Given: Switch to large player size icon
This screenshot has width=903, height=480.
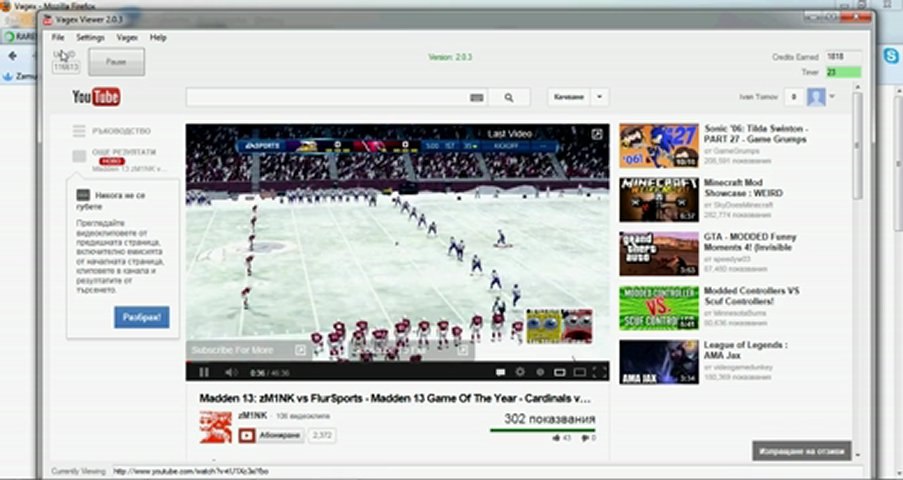Looking at the screenshot, I should [579, 372].
